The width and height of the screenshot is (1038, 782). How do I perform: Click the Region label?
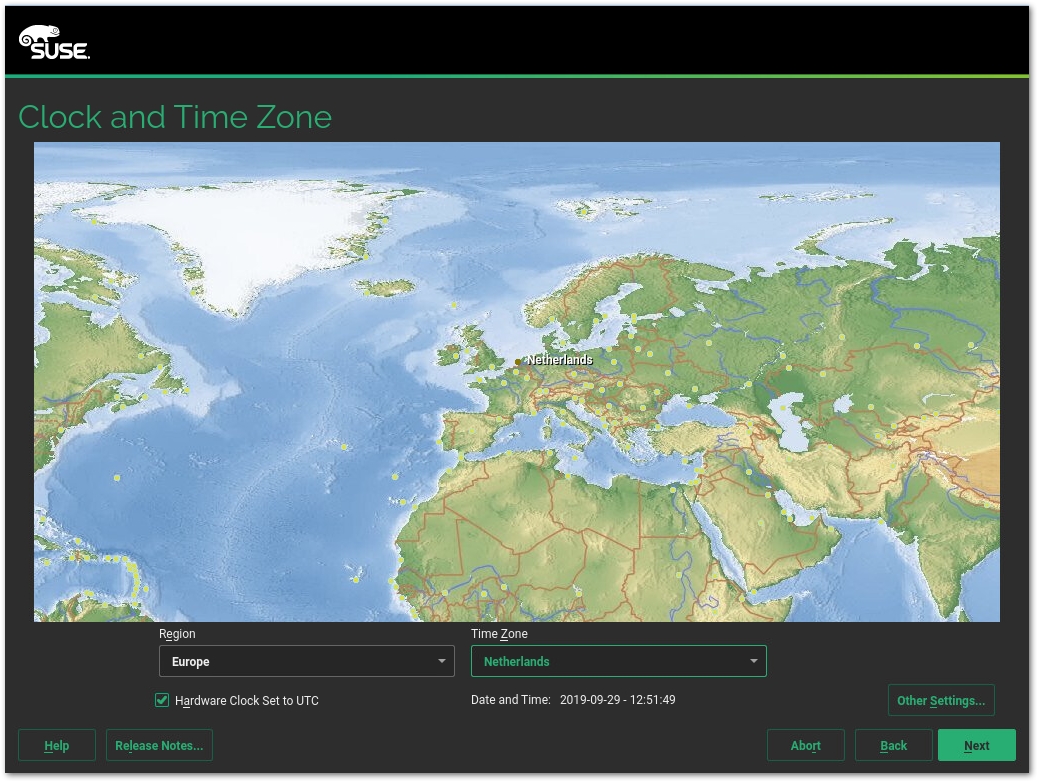click(177, 634)
